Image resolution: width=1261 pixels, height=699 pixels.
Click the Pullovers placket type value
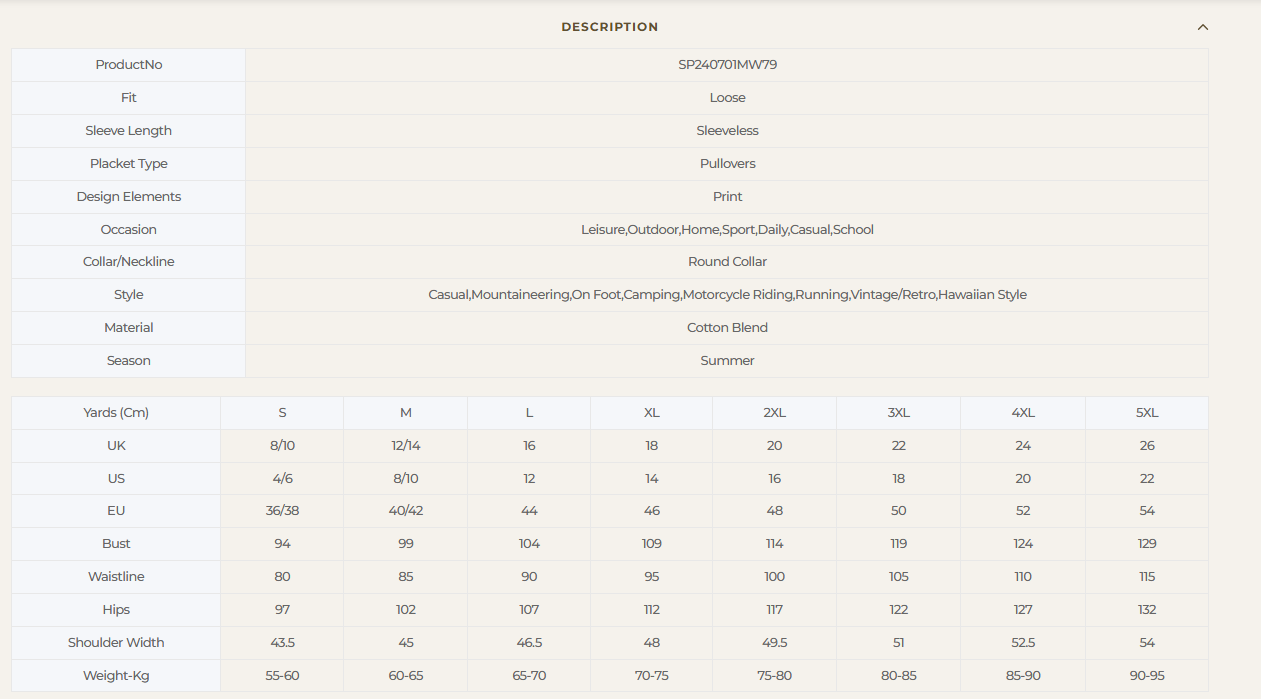pos(727,164)
